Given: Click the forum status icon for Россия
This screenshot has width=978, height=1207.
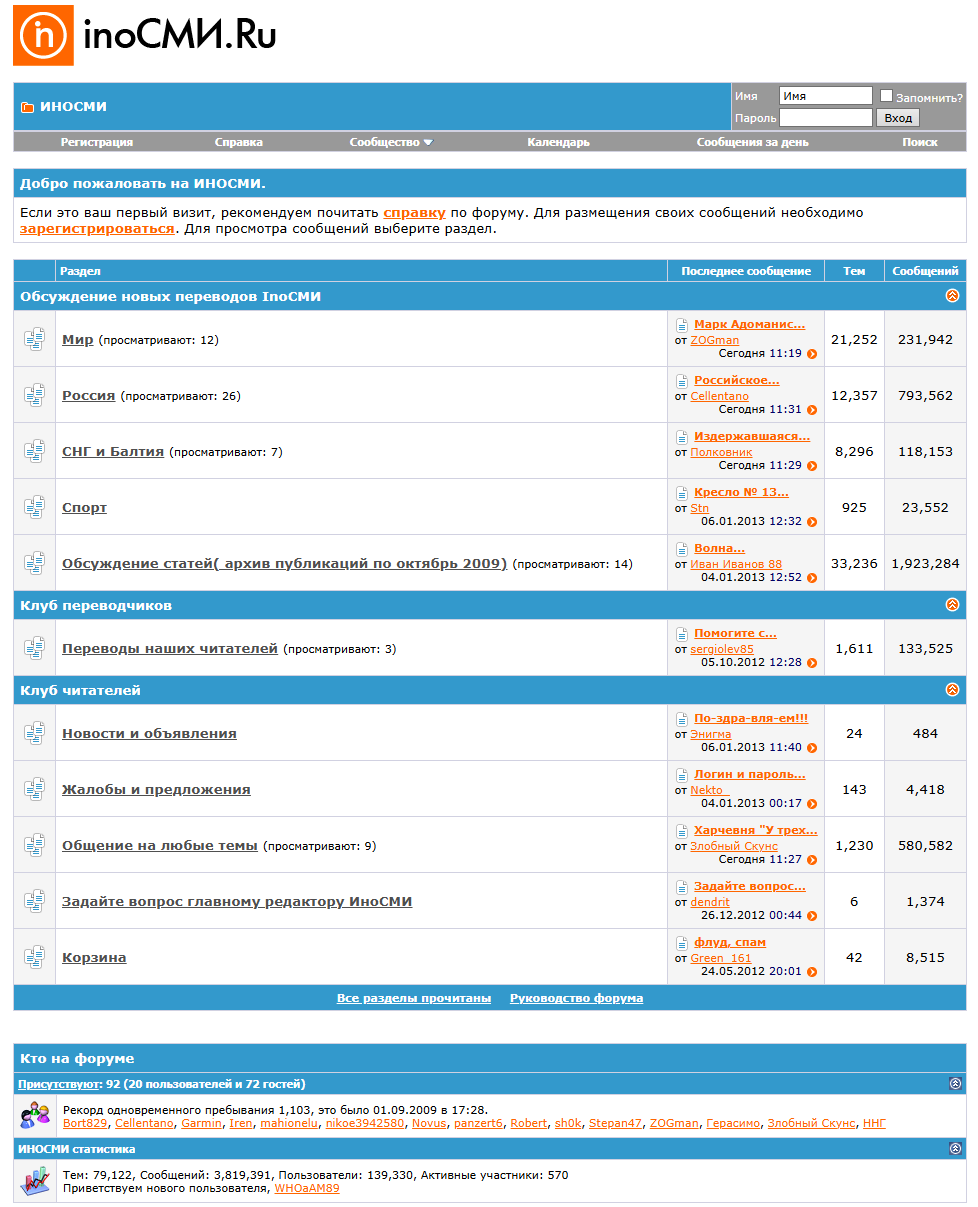Looking at the screenshot, I should (x=35, y=395).
